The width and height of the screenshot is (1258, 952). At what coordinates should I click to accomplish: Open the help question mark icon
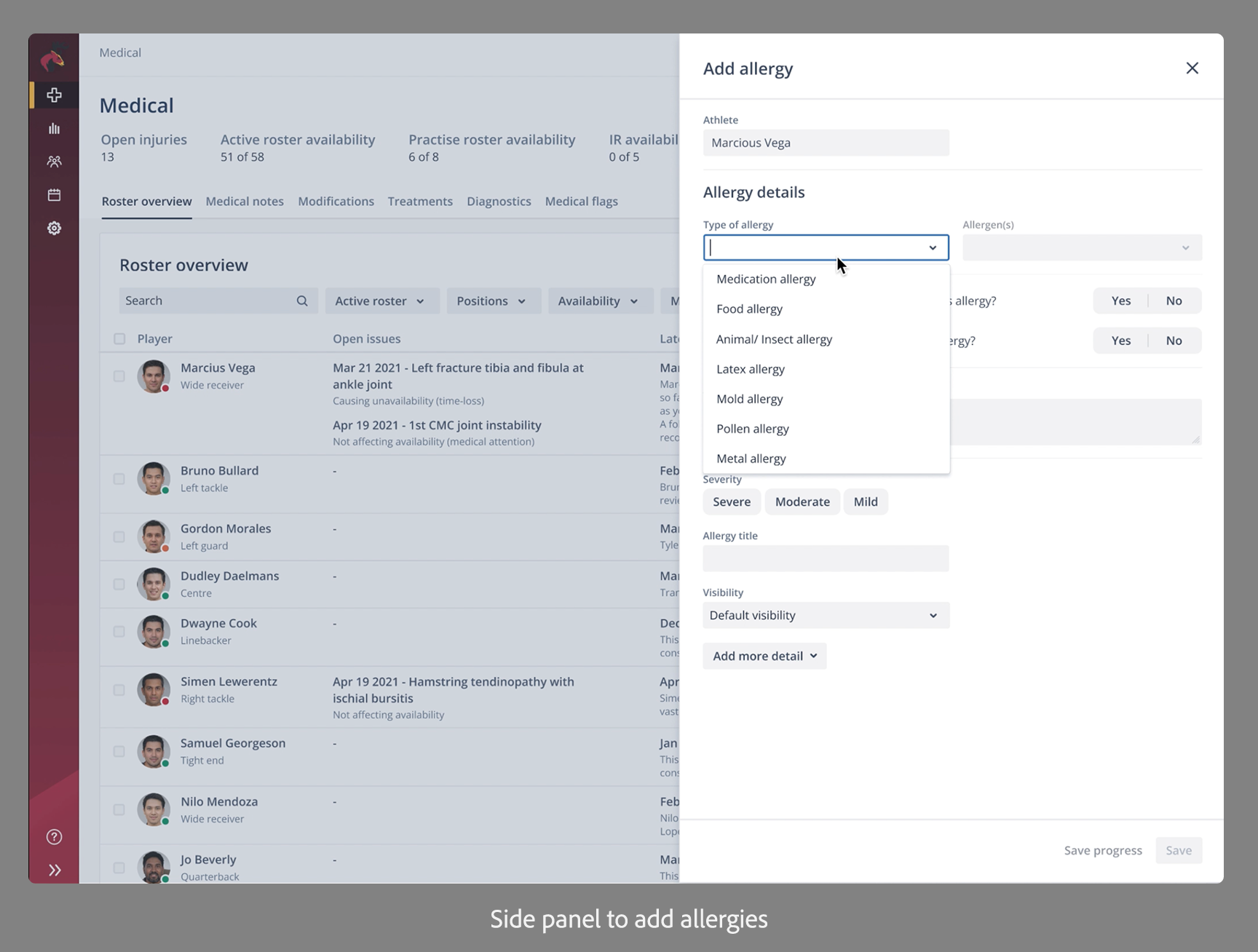pos(54,837)
